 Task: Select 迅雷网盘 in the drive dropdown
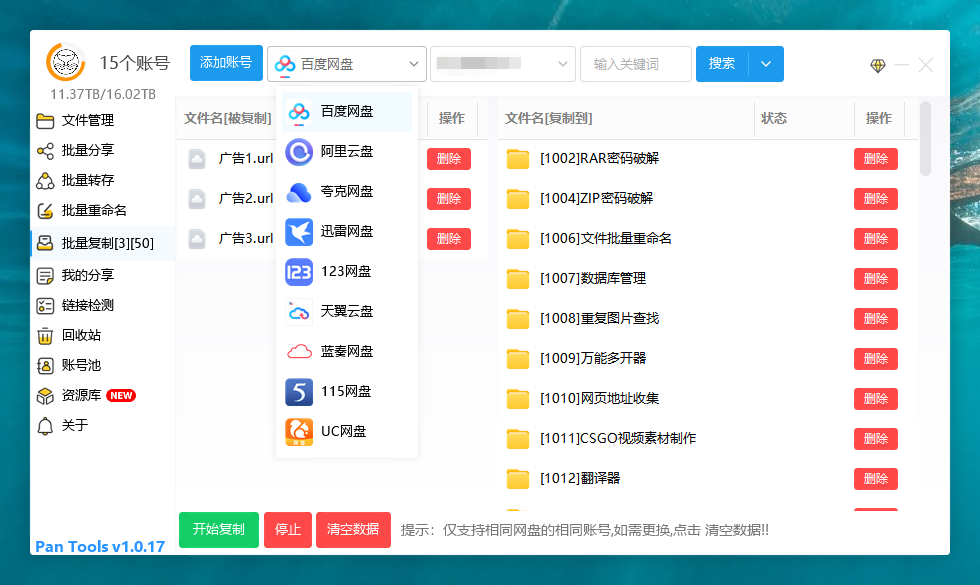click(346, 232)
